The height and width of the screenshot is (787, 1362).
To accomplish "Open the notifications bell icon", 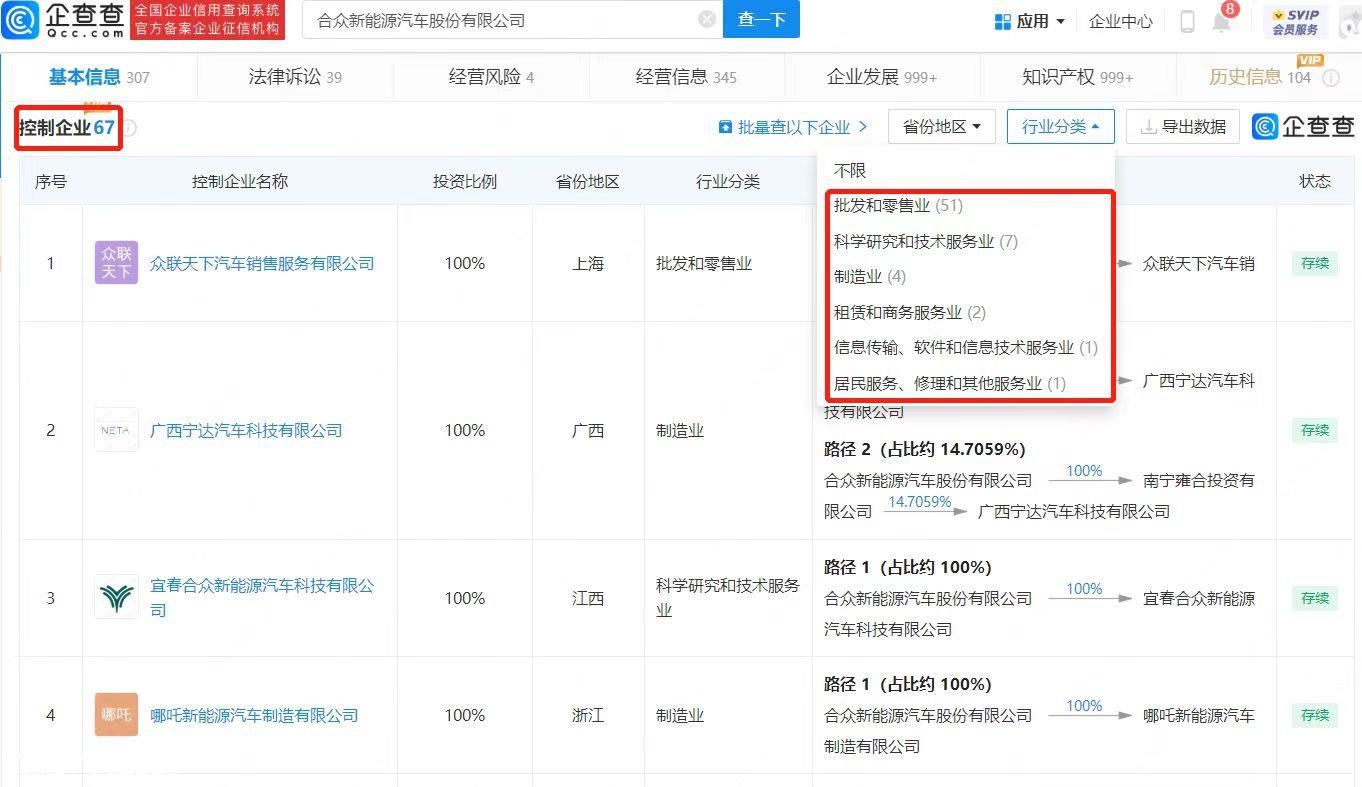I will tap(1222, 21).
